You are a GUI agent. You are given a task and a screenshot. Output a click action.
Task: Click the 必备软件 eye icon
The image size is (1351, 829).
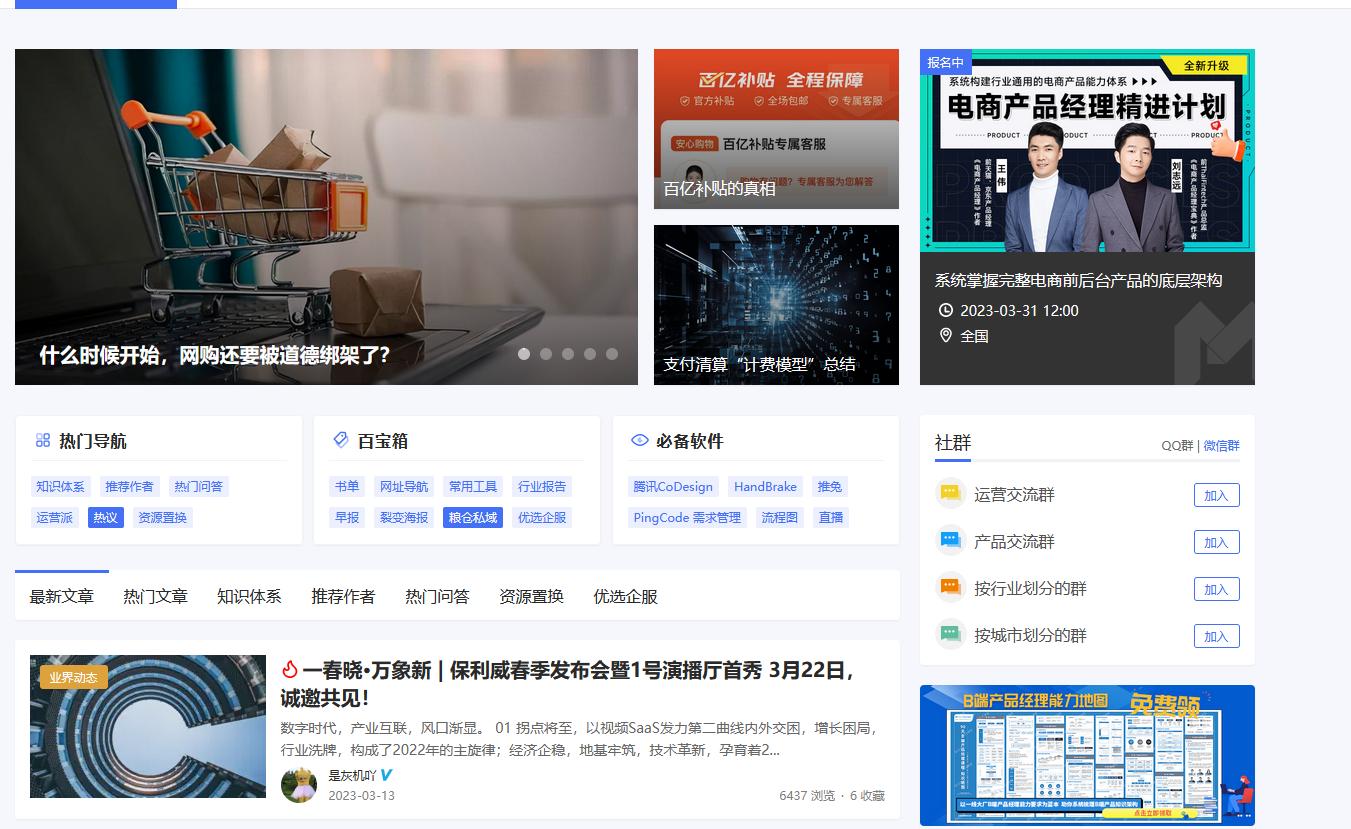[x=639, y=439]
